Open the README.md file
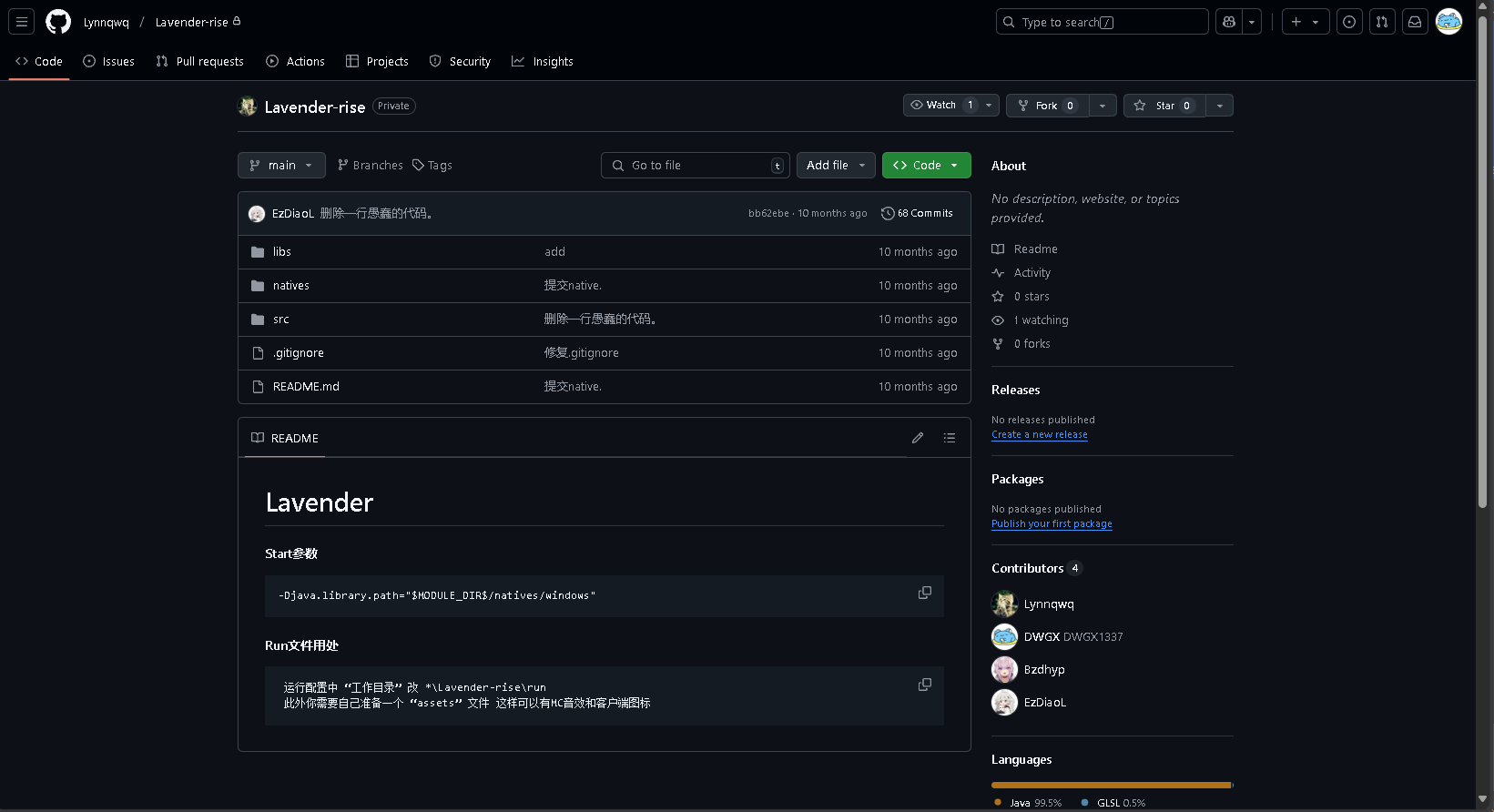Screen dimensions: 1494x812 (306, 387)
